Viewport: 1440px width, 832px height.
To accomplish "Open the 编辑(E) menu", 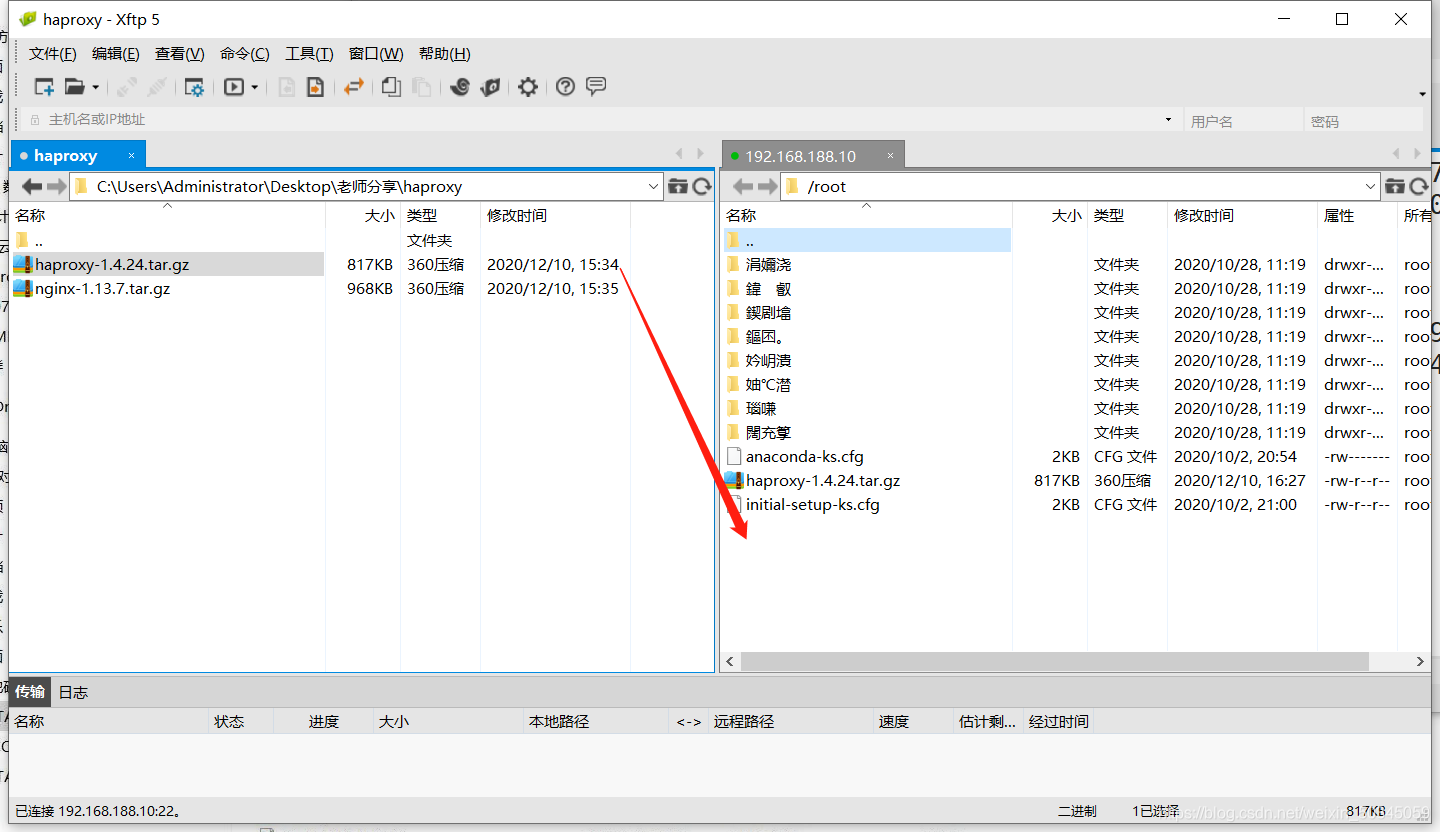I will (116, 54).
